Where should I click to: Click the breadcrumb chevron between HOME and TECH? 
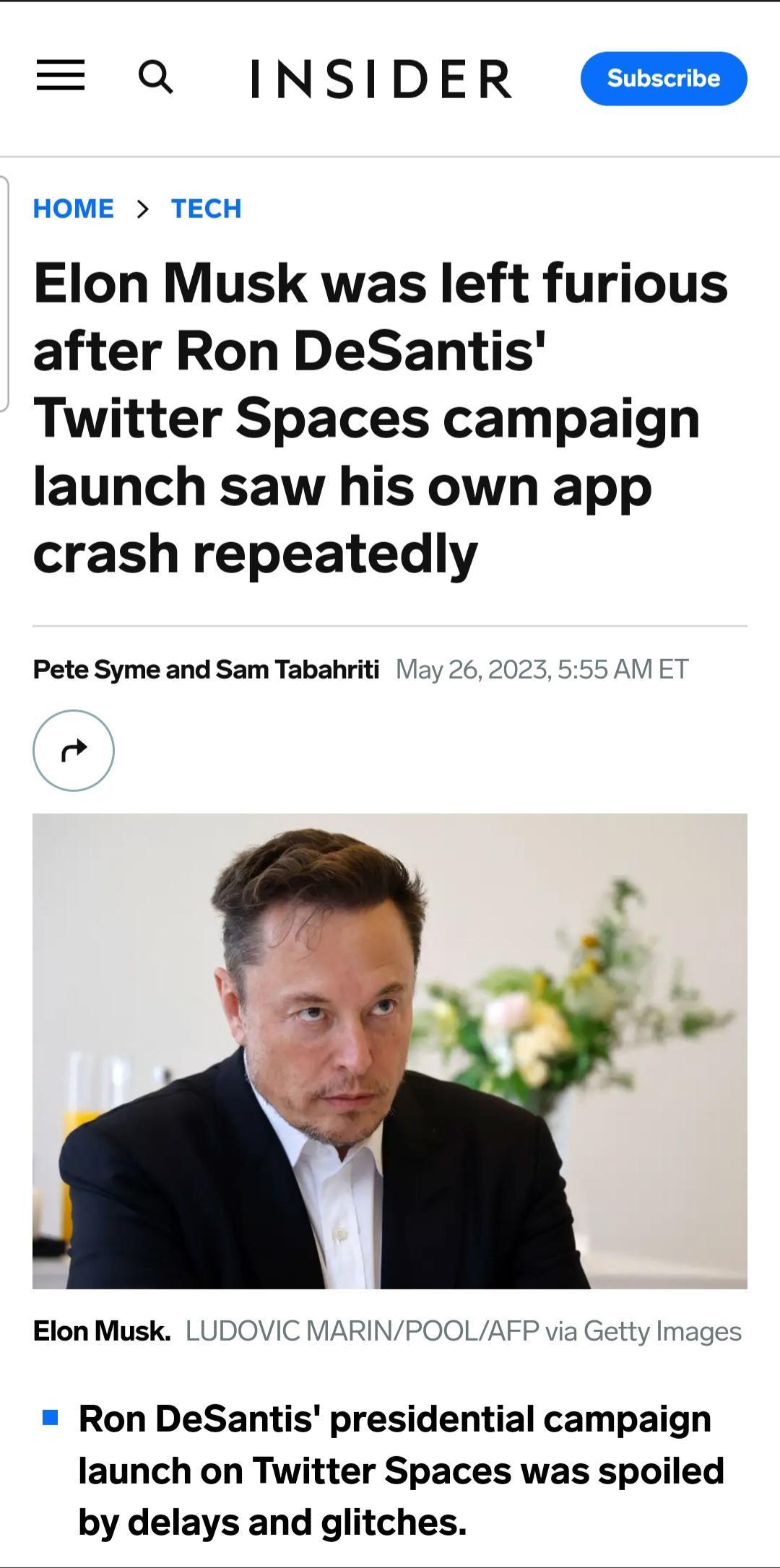(x=142, y=209)
